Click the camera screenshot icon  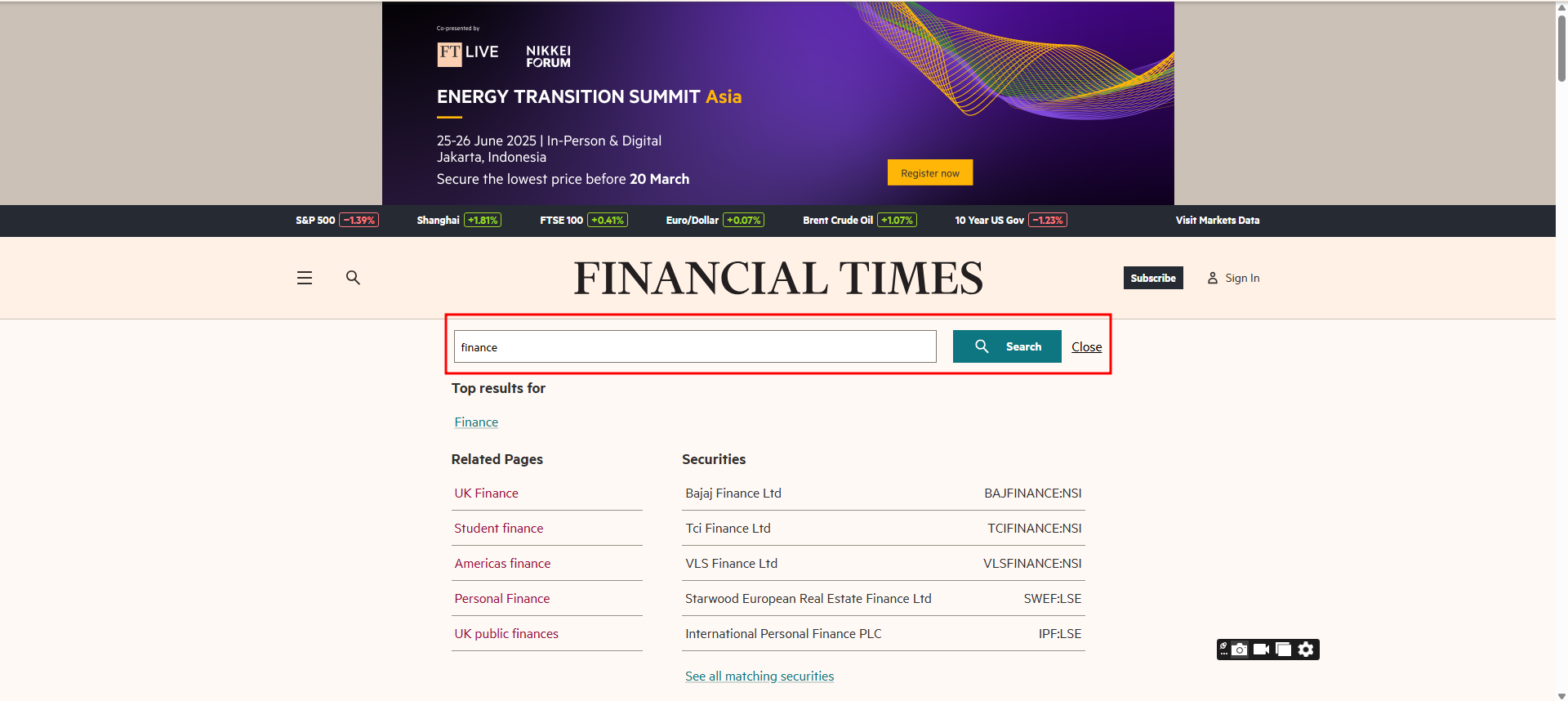[1240, 650]
